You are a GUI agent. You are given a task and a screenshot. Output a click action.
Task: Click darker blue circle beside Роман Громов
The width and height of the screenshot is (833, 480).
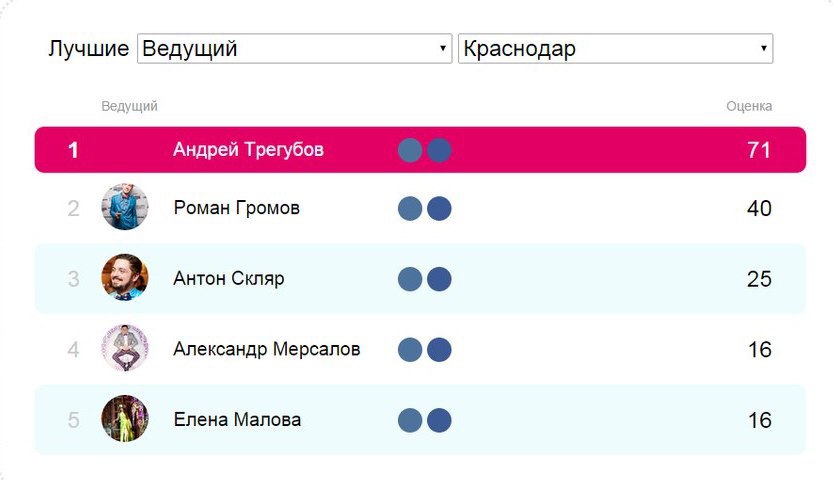click(x=439, y=208)
